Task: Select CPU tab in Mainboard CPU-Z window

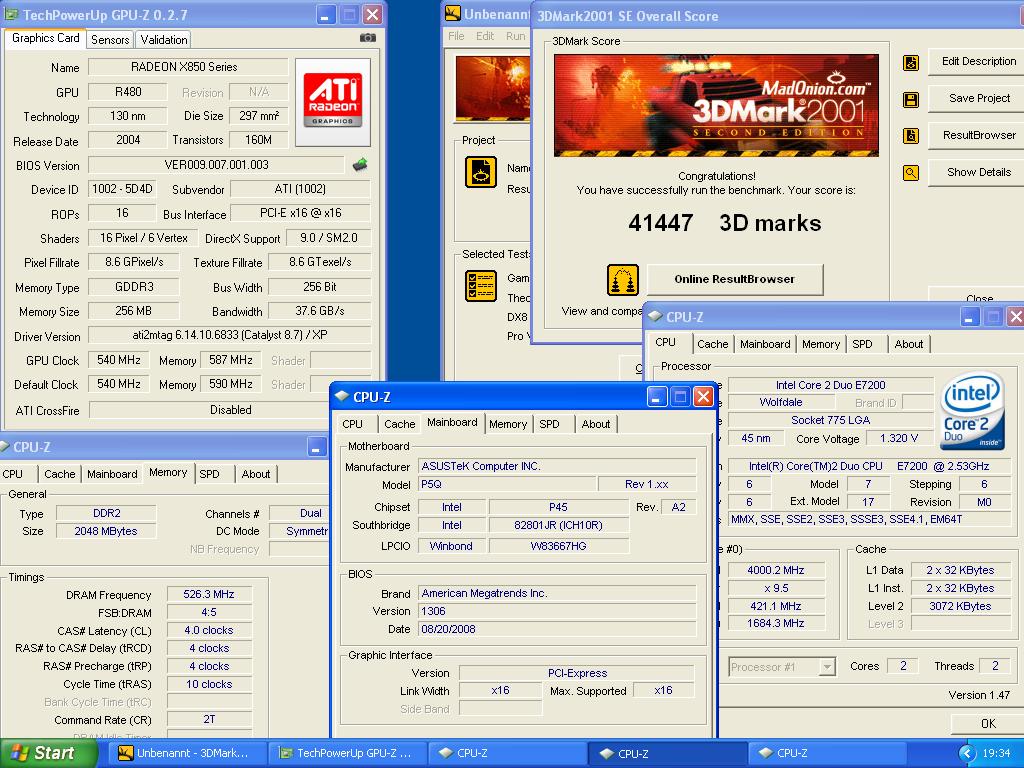Action: [x=353, y=424]
